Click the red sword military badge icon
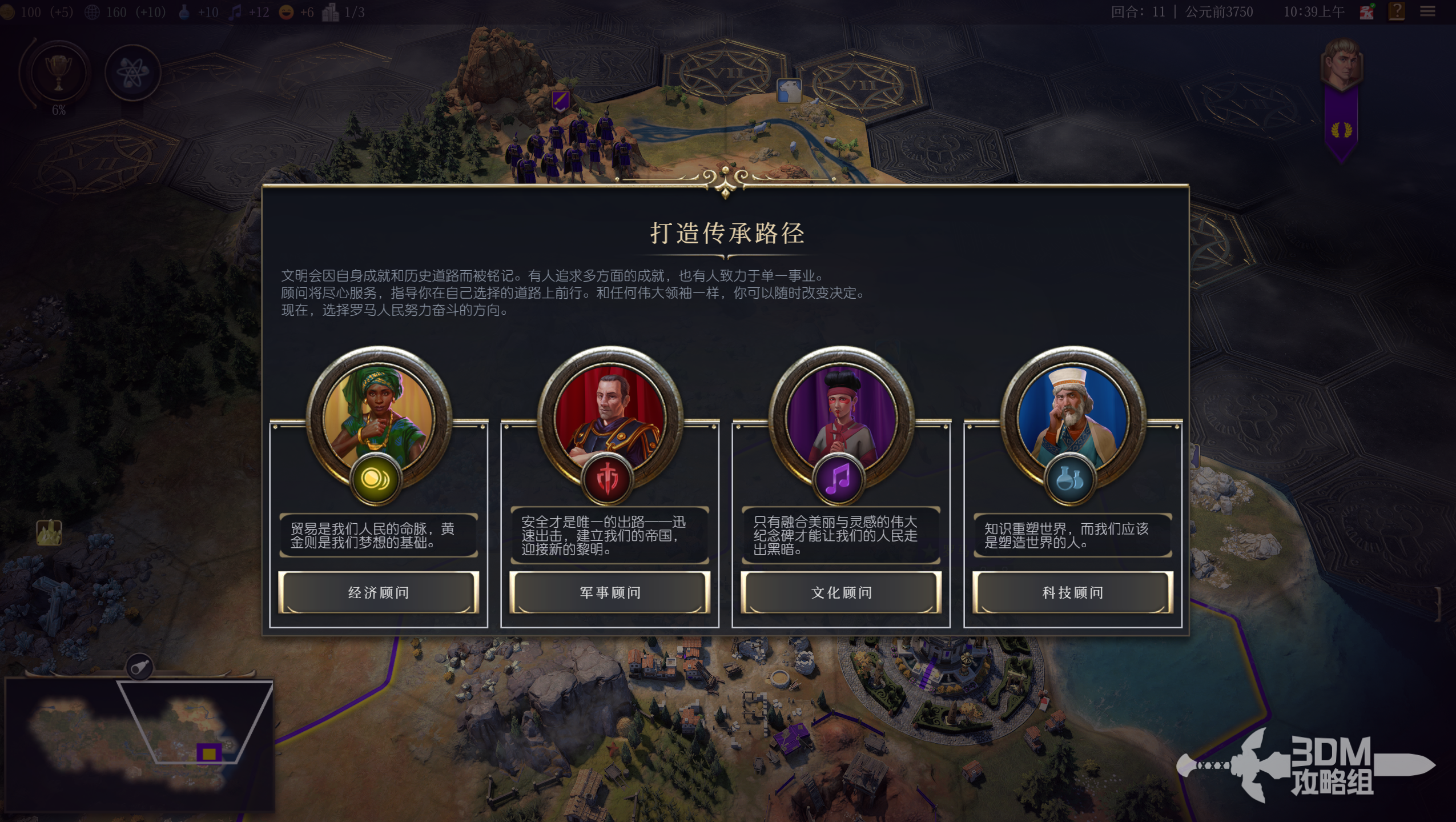 (606, 479)
